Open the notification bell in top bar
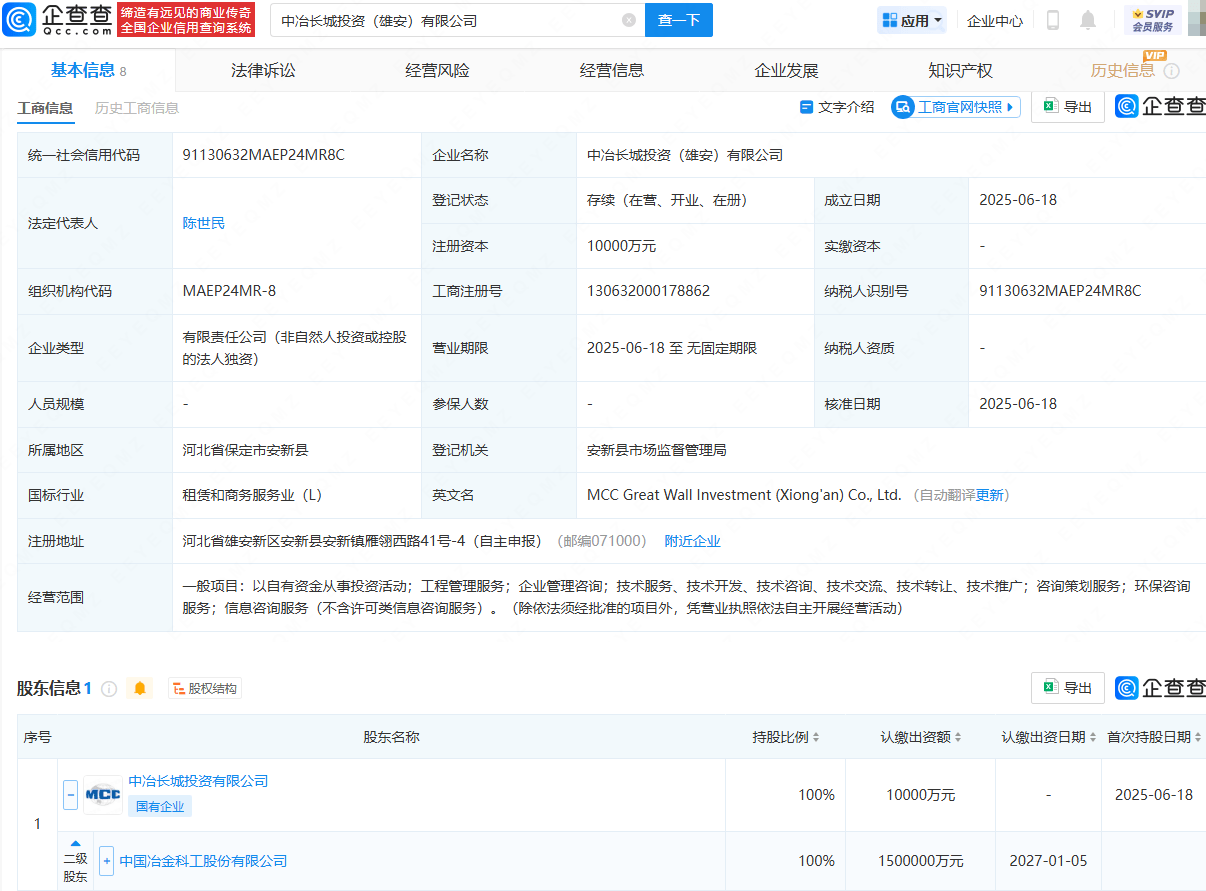Image resolution: width=1206 pixels, height=891 pixels. point(1088,19)
